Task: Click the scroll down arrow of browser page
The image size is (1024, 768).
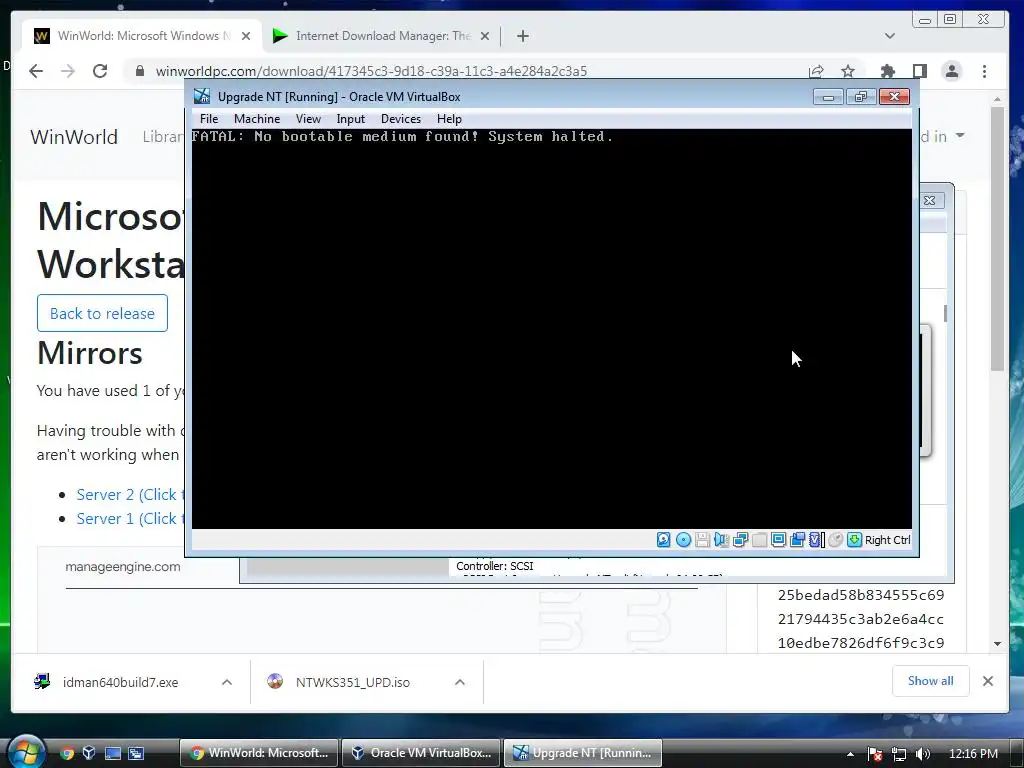Action: coord(997,644)
